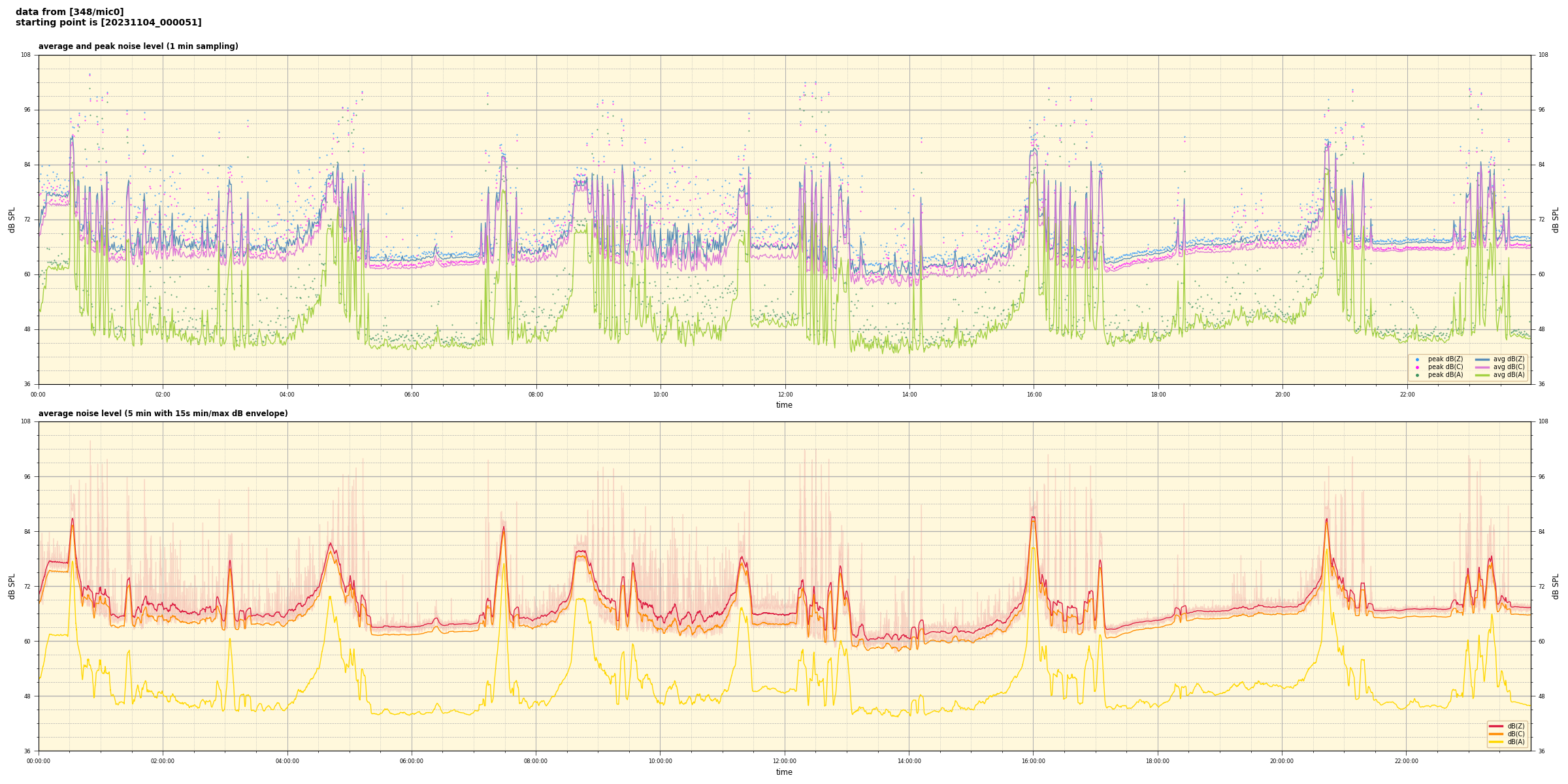Select the avg dB(Z) legend entry

click(x=1508, y=359)
